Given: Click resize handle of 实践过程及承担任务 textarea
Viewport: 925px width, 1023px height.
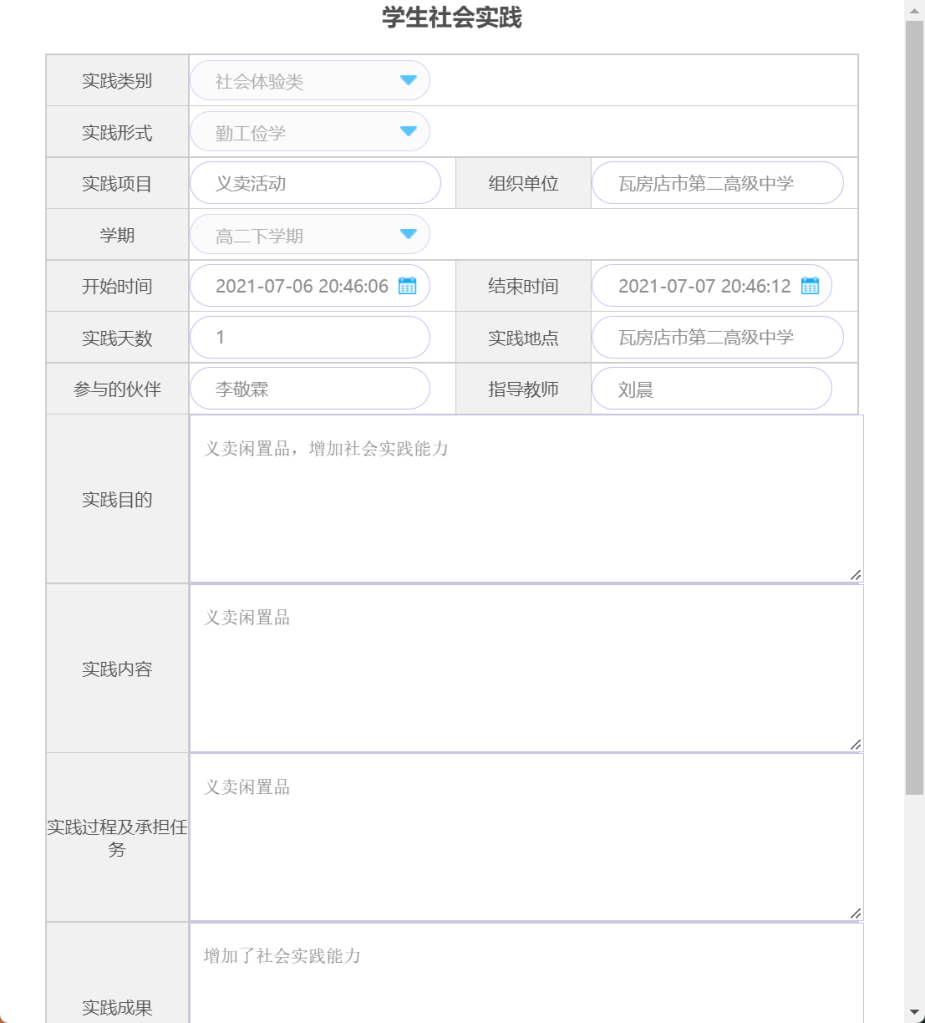Looking at the screenshot, I should (855, 913).
